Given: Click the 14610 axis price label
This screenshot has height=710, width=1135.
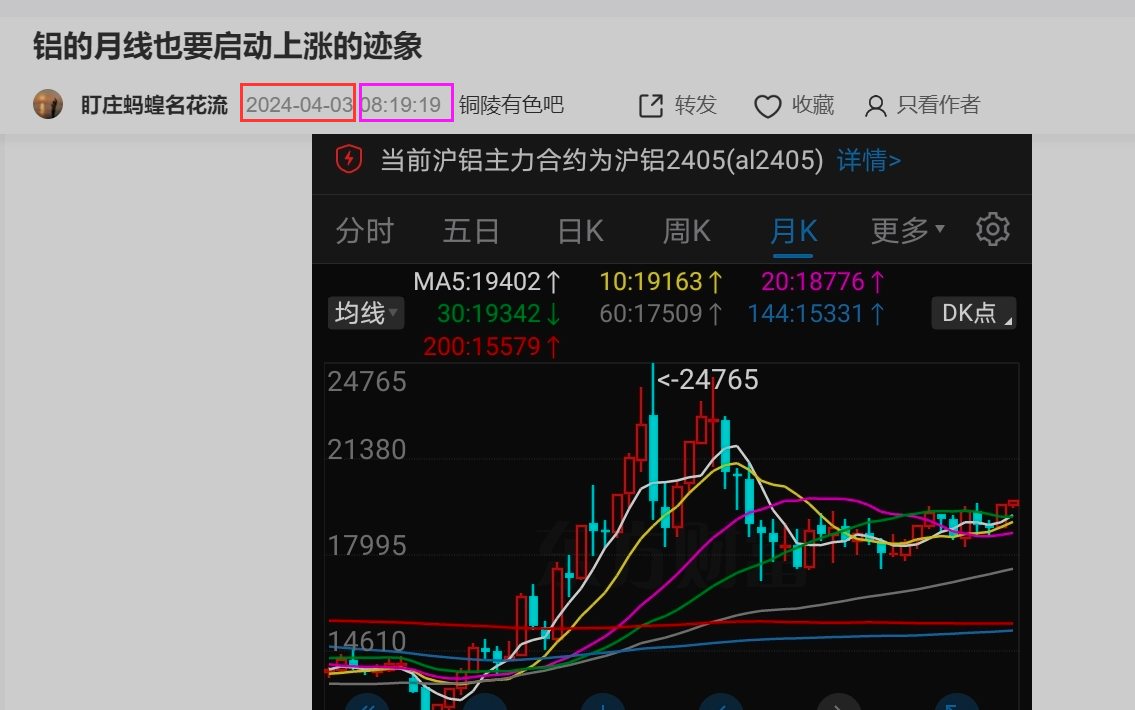Looking at the screenshot, I should 367,641.
